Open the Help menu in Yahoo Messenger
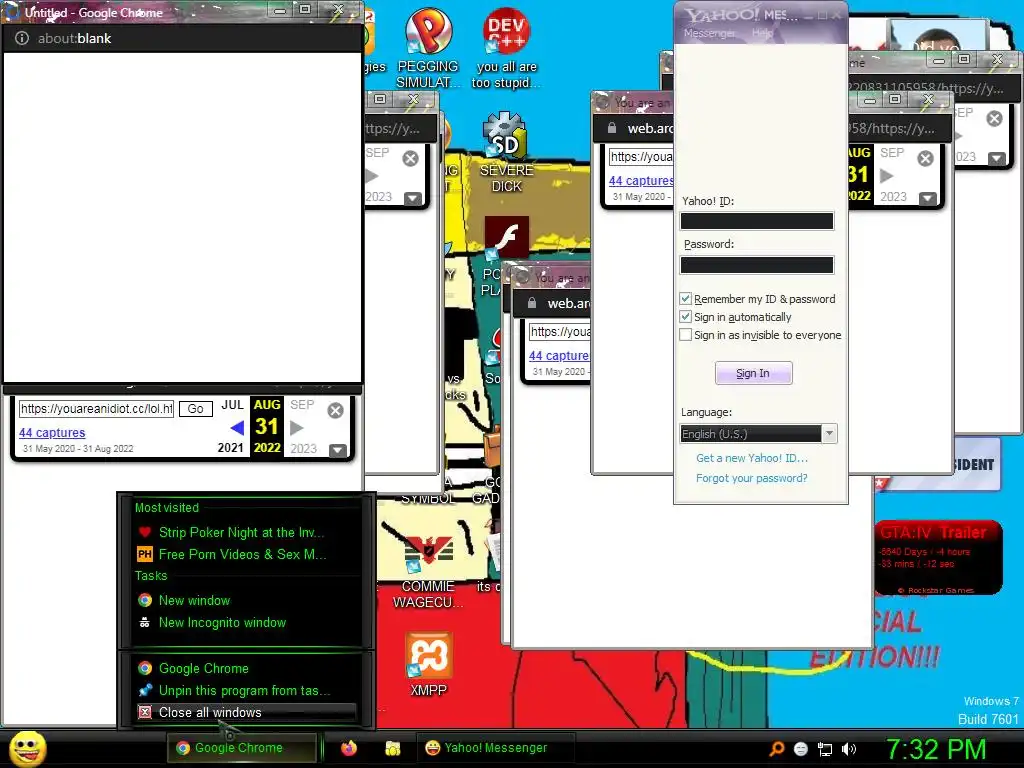1024x768 pixels. pos(761,33)
